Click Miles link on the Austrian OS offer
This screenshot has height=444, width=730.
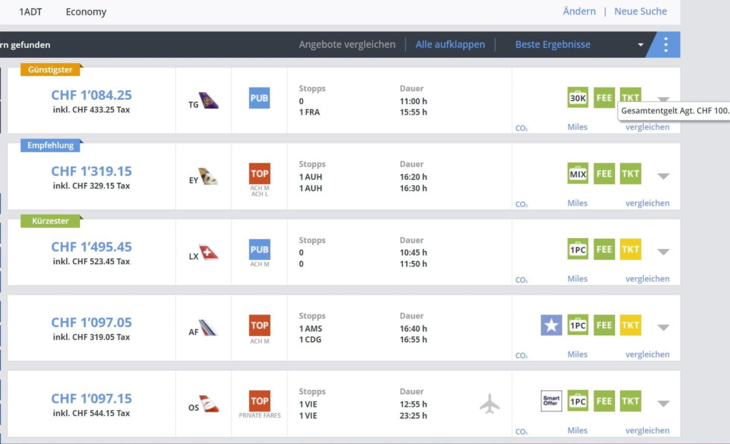[x=577, y=430]
